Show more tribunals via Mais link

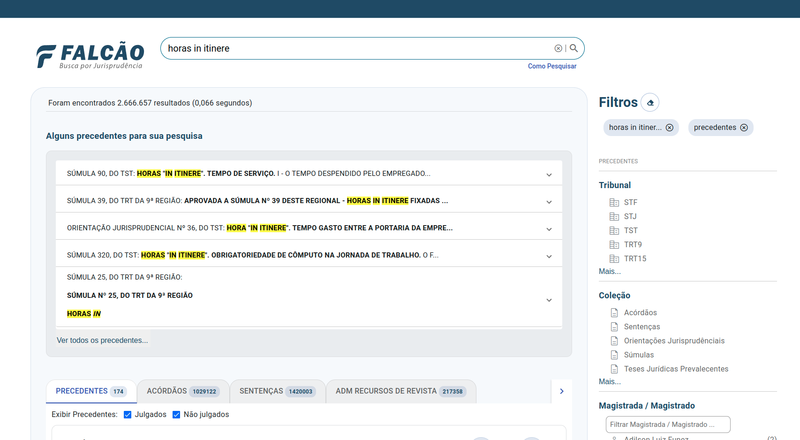pos(610,272)
